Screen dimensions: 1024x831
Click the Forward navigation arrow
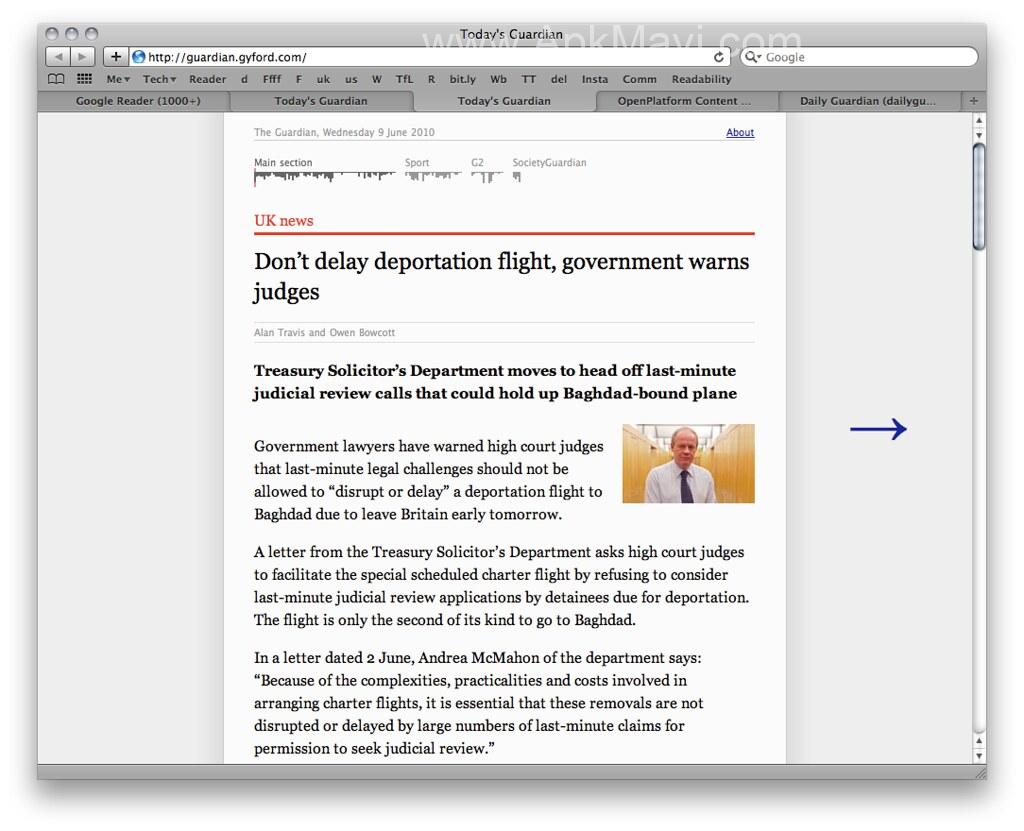[x=83, y=57]
